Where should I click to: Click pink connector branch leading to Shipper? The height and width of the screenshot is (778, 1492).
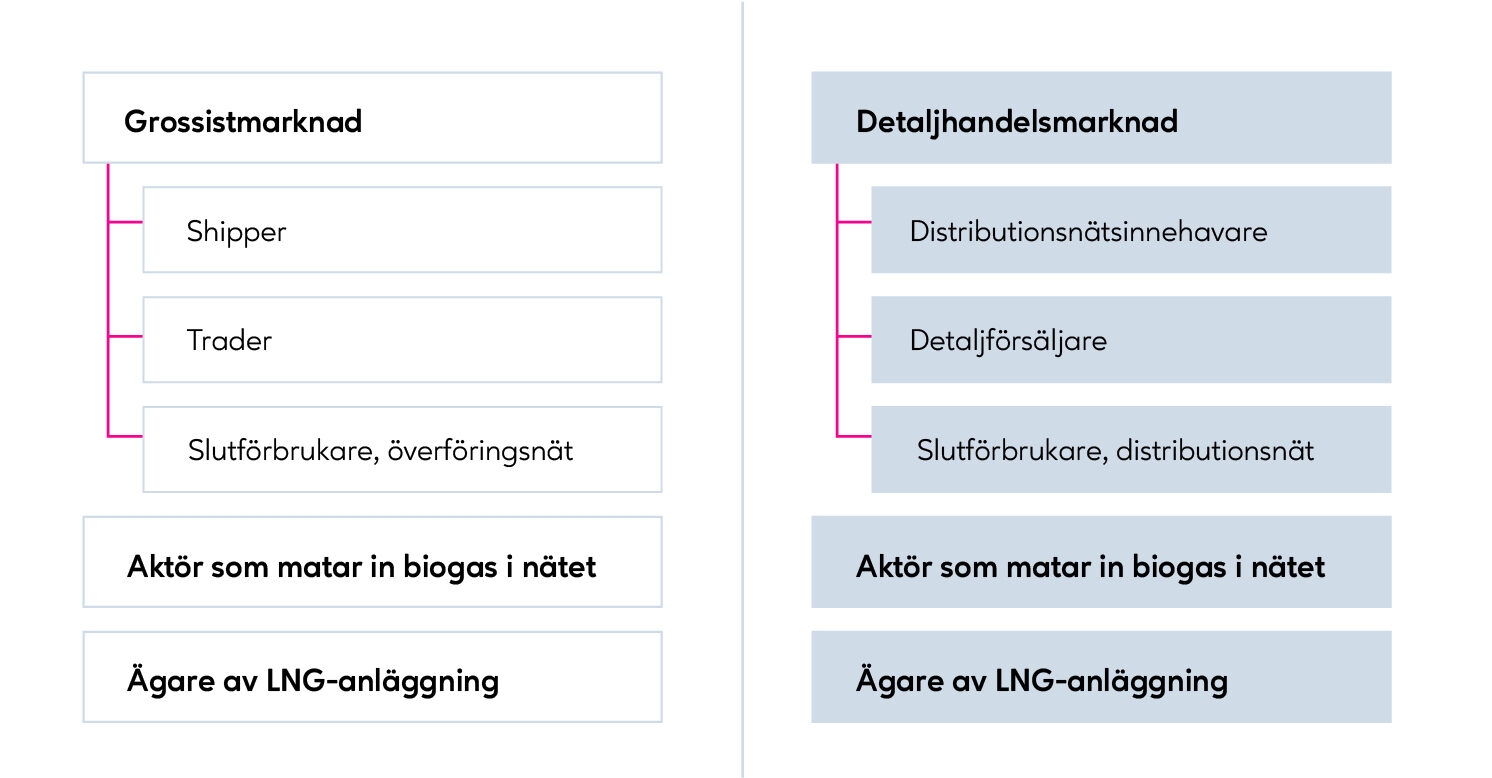click(x=125, y=222)
